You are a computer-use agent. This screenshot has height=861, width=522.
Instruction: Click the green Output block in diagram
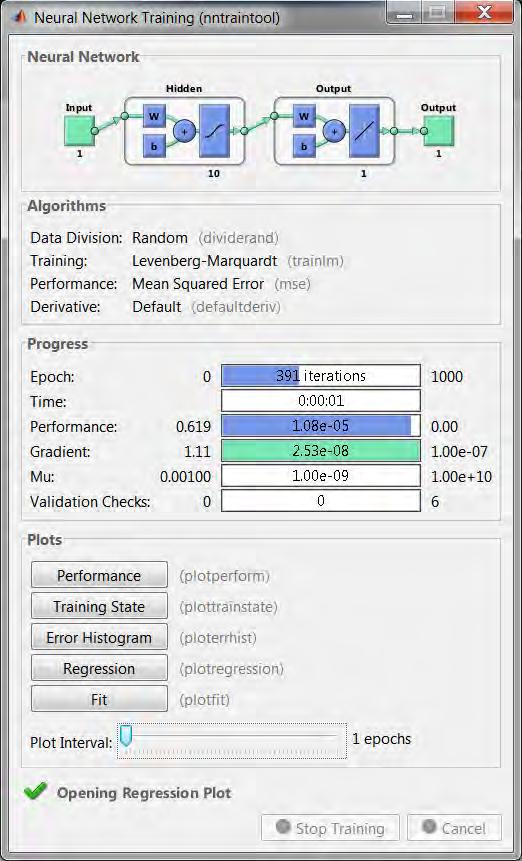coord(439,131)
